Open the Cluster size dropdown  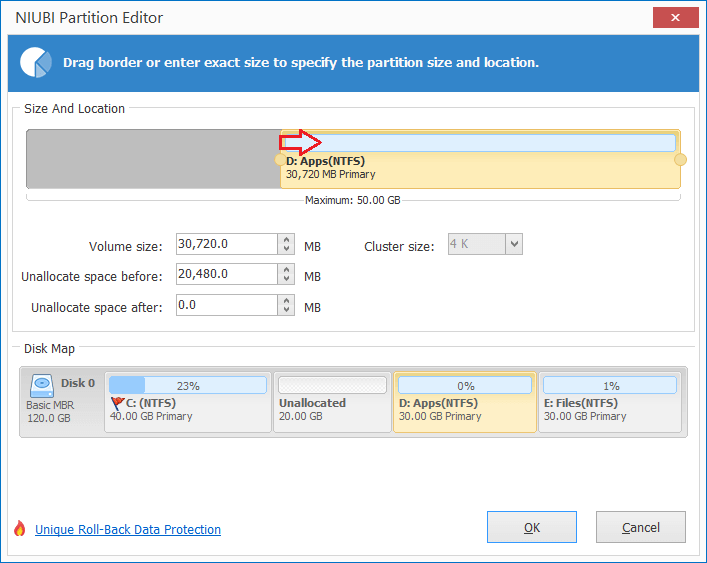514,244
